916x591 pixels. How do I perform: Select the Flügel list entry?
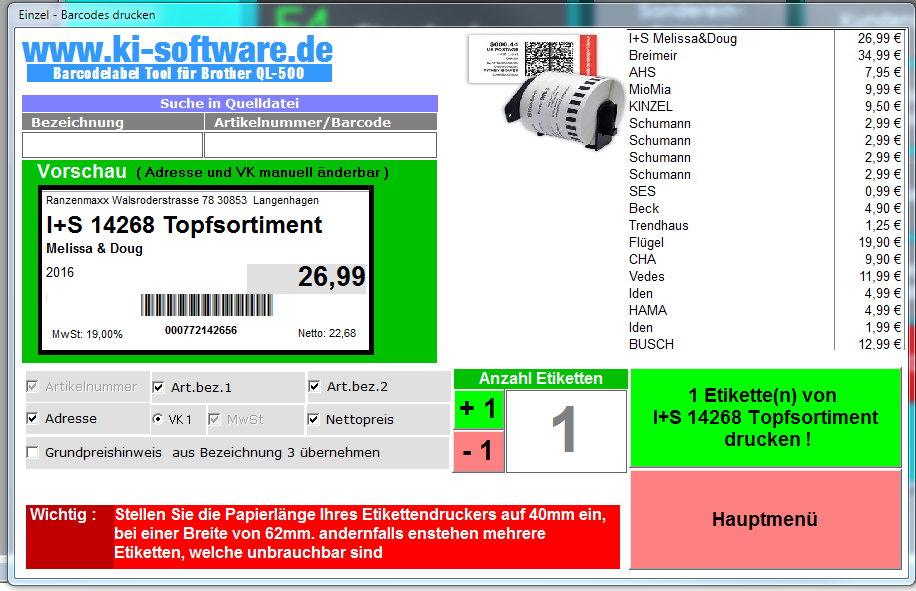(x=765, y=242)
